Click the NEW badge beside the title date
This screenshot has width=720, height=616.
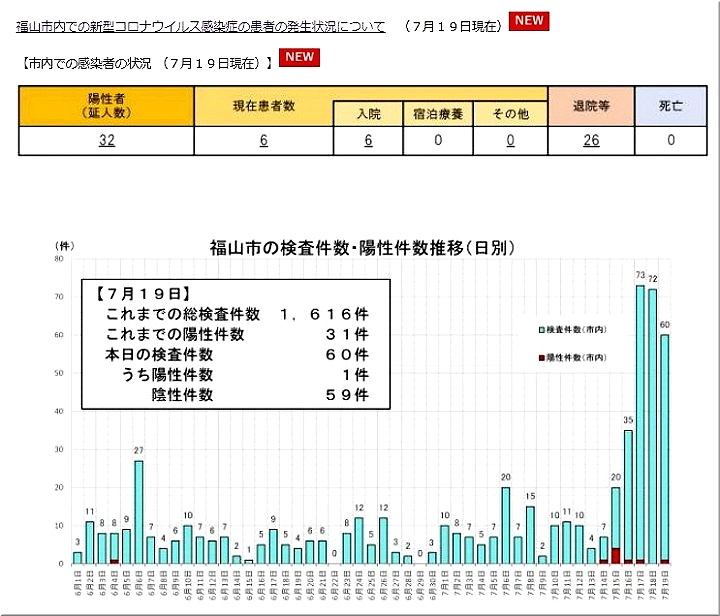click(x=528, y=22)
